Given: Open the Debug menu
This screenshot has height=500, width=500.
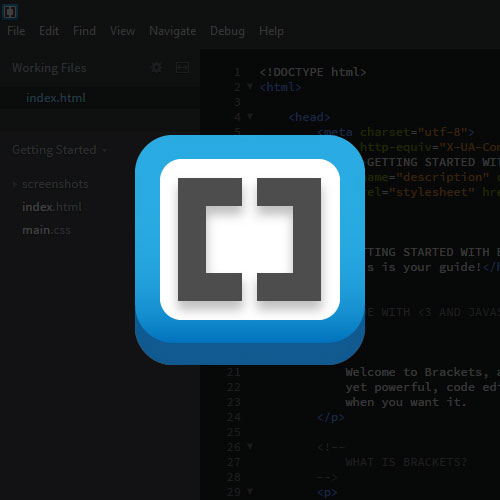Looking at the screenshot, I should [x=227, y=31].
